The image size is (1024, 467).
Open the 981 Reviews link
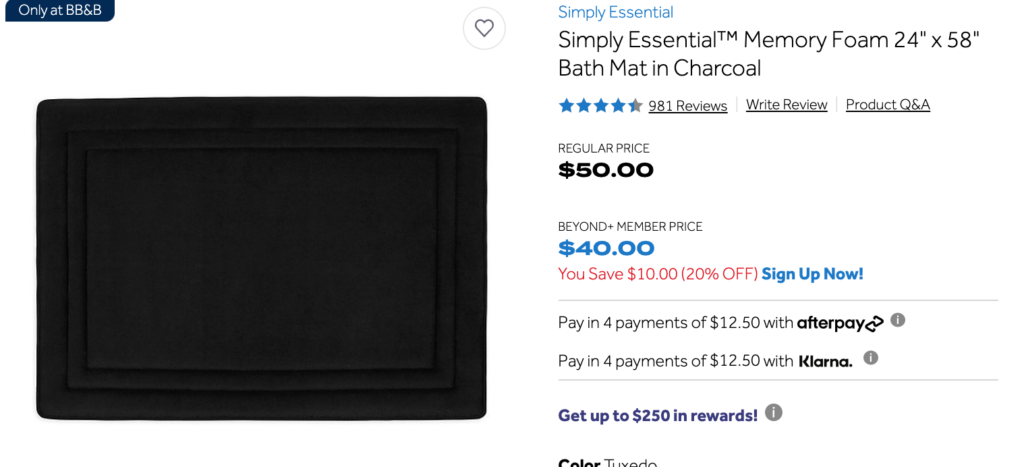(688, 106)
